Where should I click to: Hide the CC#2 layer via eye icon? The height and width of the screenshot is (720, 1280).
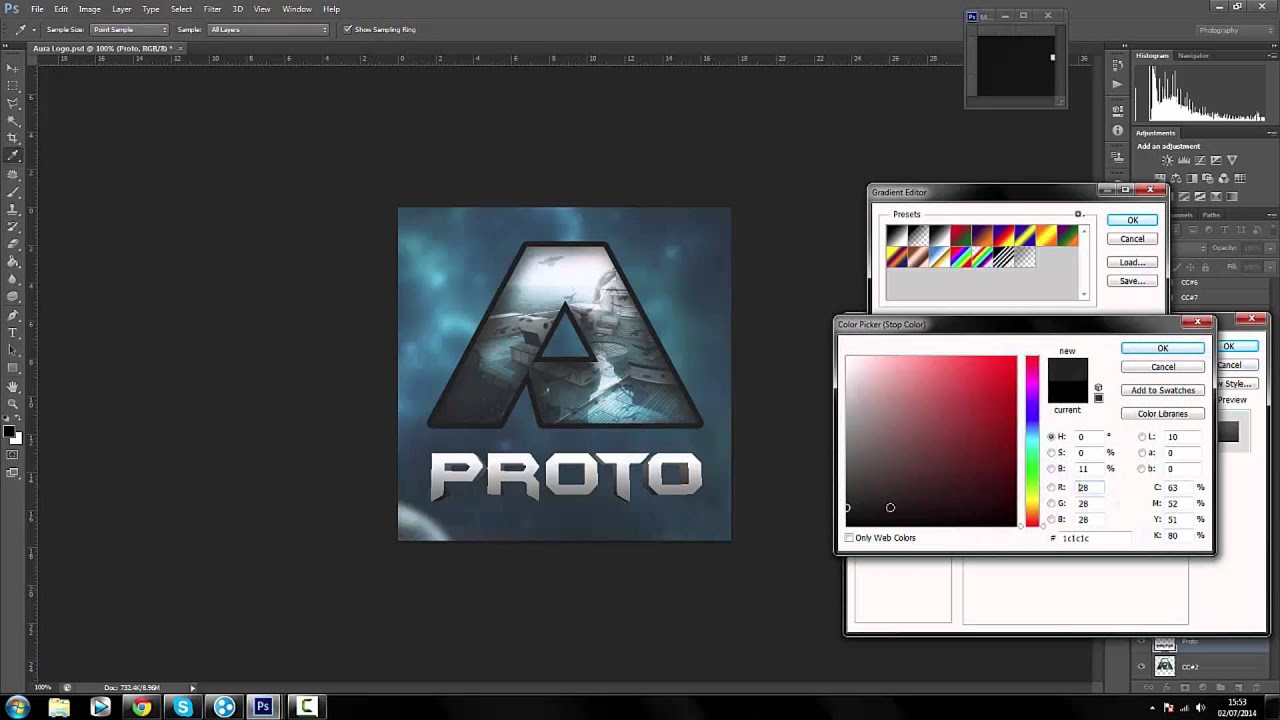1141,666
